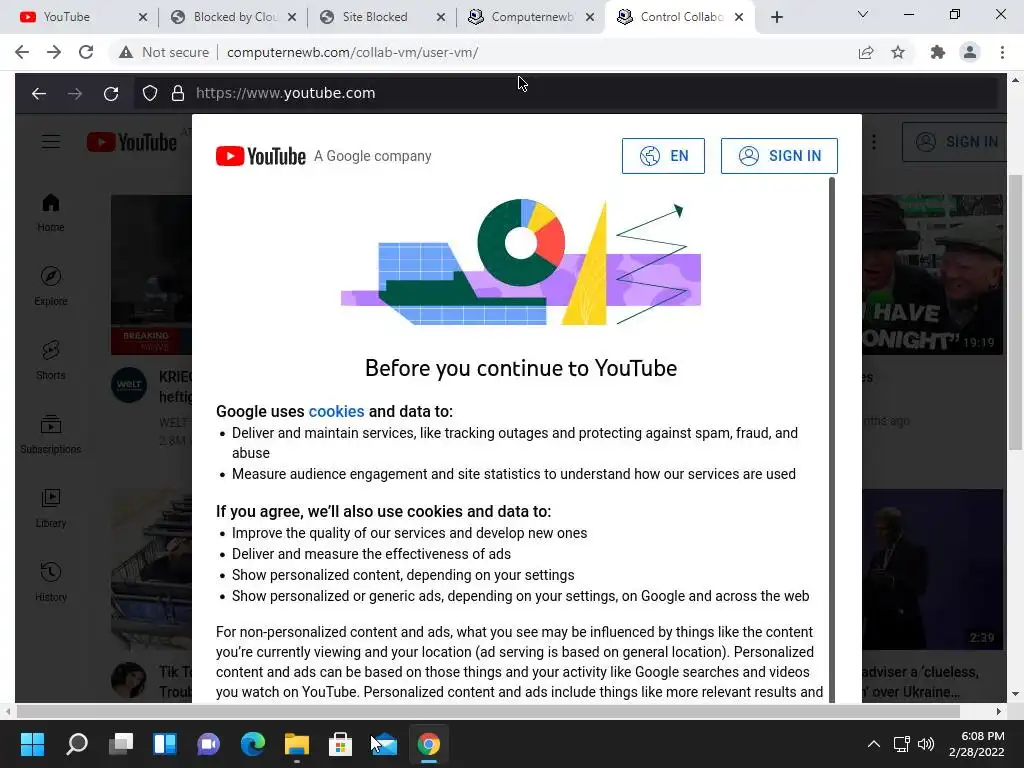Open Task View on the taskbar
This screenshot has width=1024, height=768.
121,744
